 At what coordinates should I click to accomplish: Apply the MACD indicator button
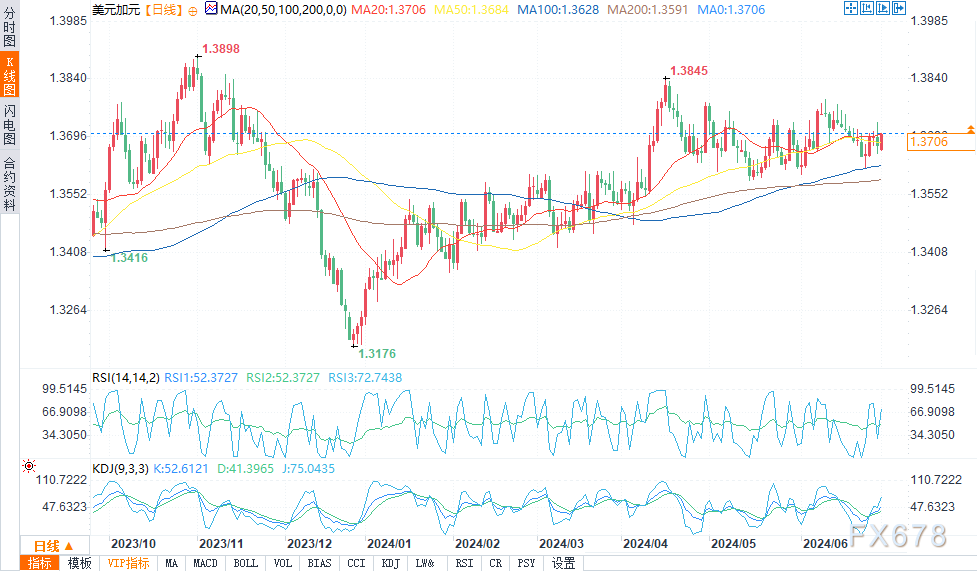pos(205,563)
